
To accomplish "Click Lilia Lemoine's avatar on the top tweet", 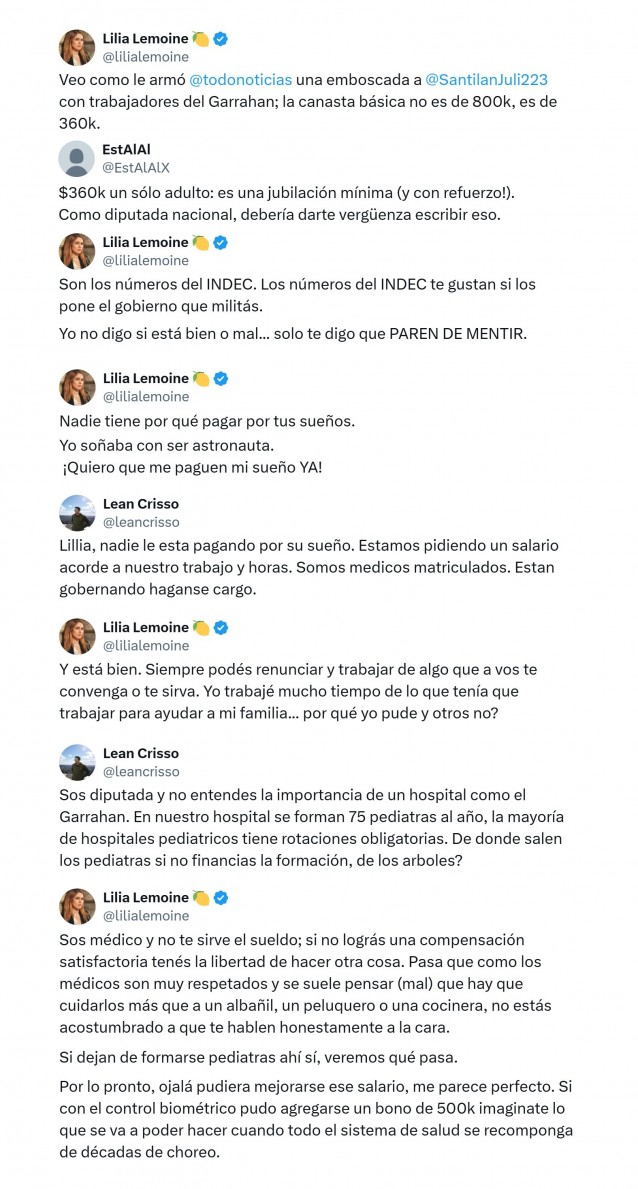I will [77, 47].
